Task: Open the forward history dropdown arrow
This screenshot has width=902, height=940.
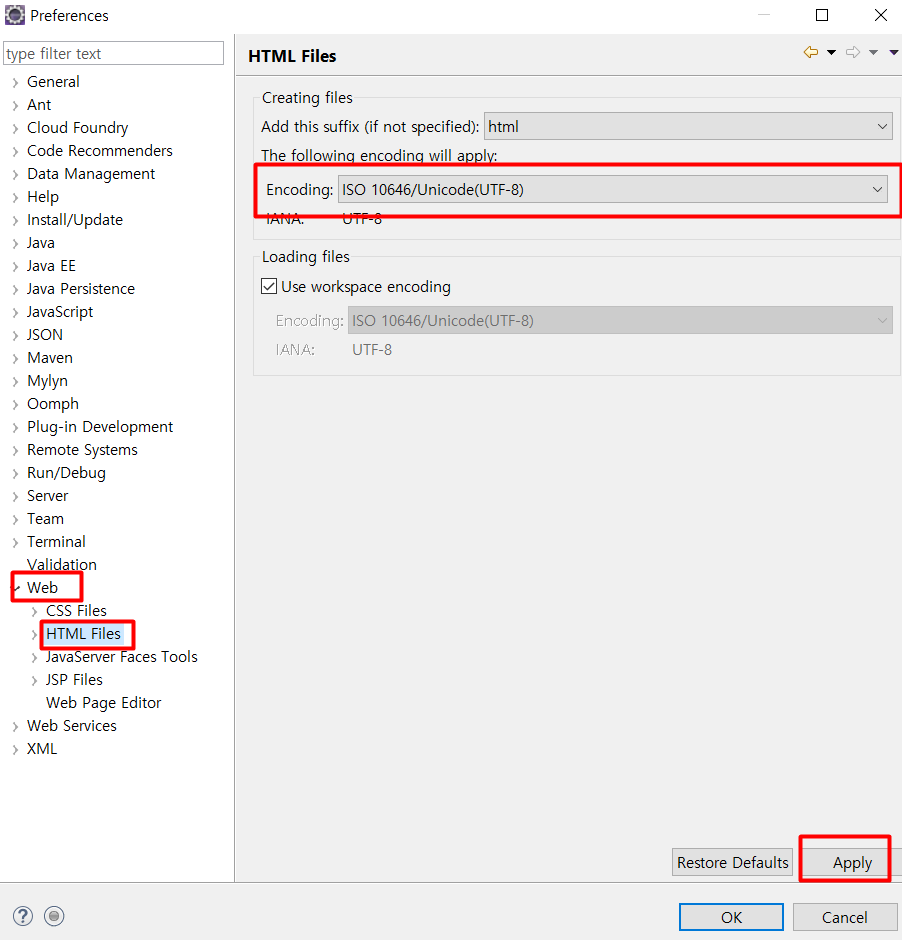Action: [874, 53]
